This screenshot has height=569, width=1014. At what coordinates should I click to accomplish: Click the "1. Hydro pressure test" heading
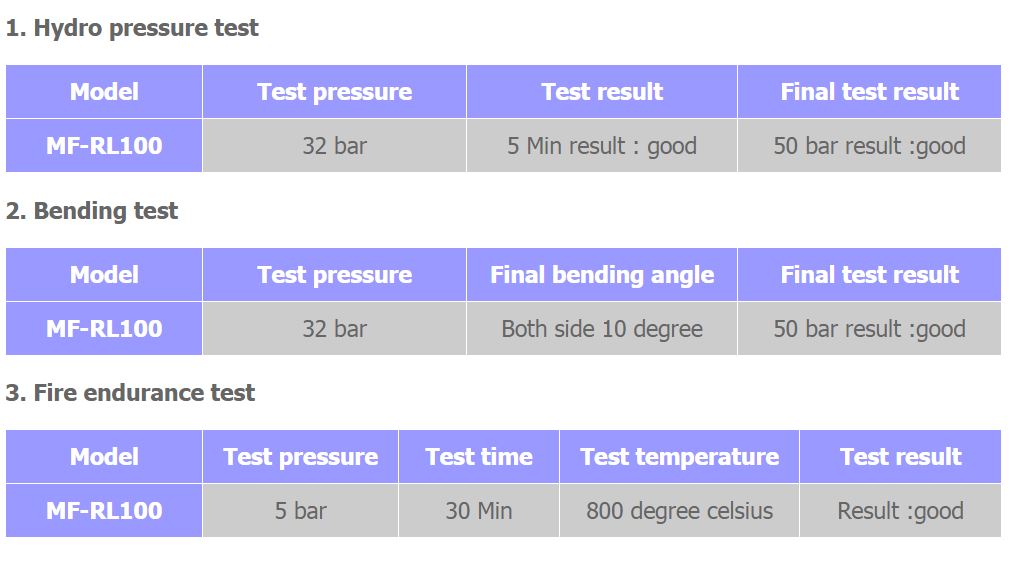coord(132,28)
